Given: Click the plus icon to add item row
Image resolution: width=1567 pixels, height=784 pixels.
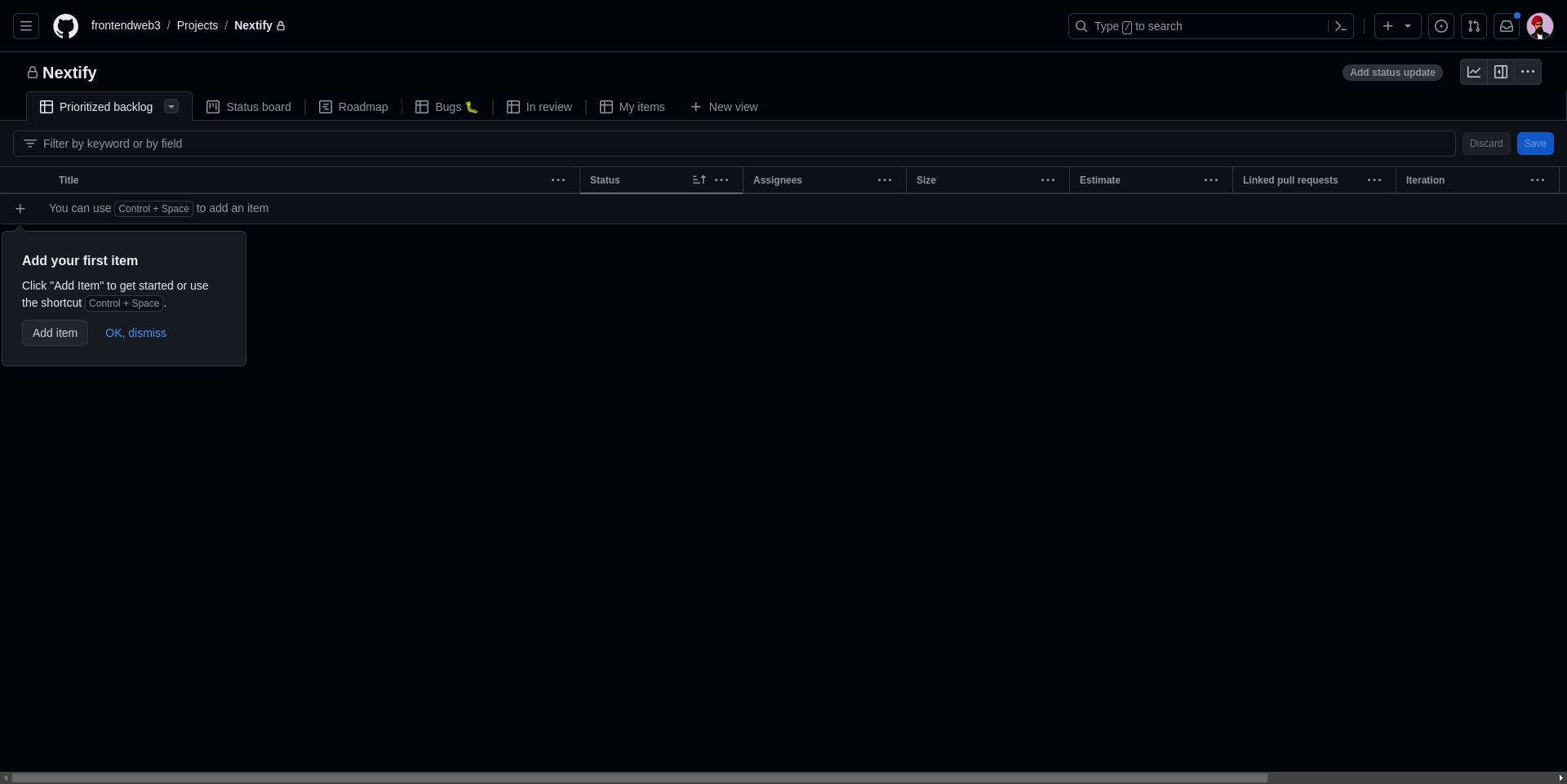Looking at the screenshot, I should pos(20,209).
